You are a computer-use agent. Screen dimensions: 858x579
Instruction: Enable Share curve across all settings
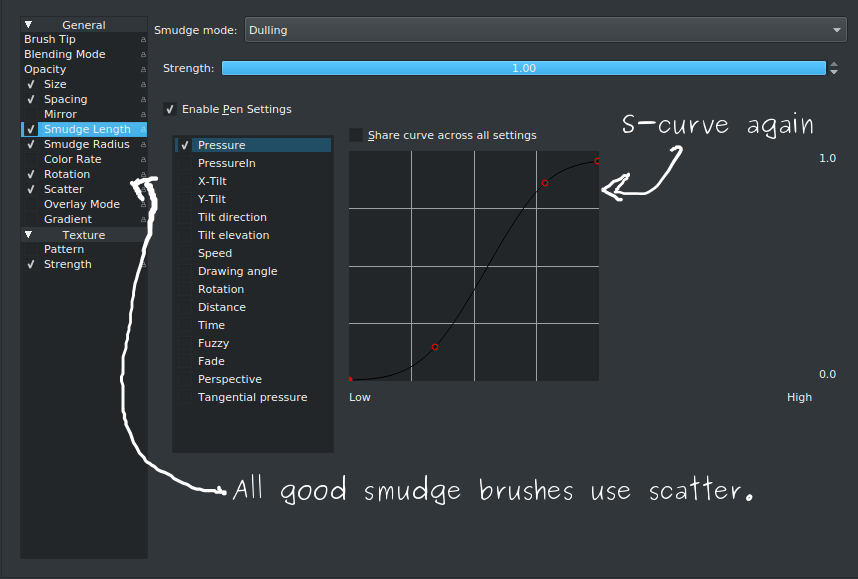[x=356, y=134]
